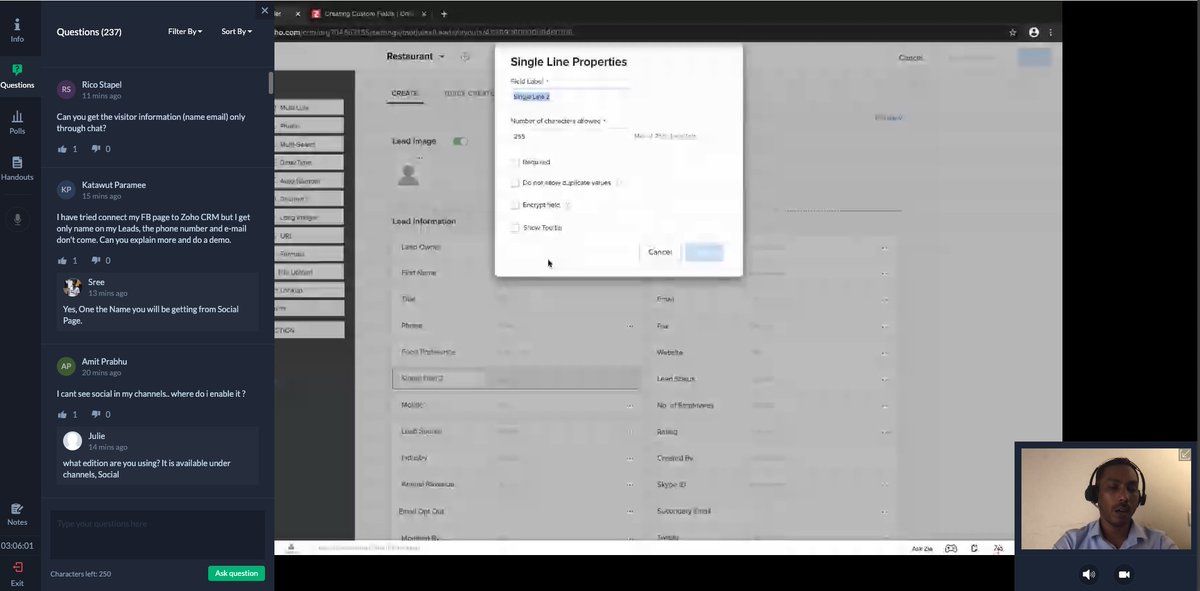The width and height of the screenshot is (1200, 591).
Task: Open the ellipsis menu for Phone field
Action: coord(630,326)
